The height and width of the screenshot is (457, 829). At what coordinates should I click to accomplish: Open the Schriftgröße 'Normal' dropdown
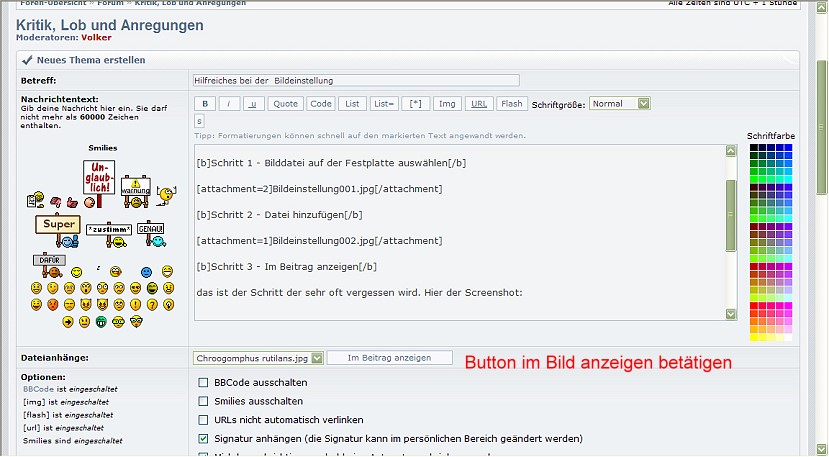point(620,104)
